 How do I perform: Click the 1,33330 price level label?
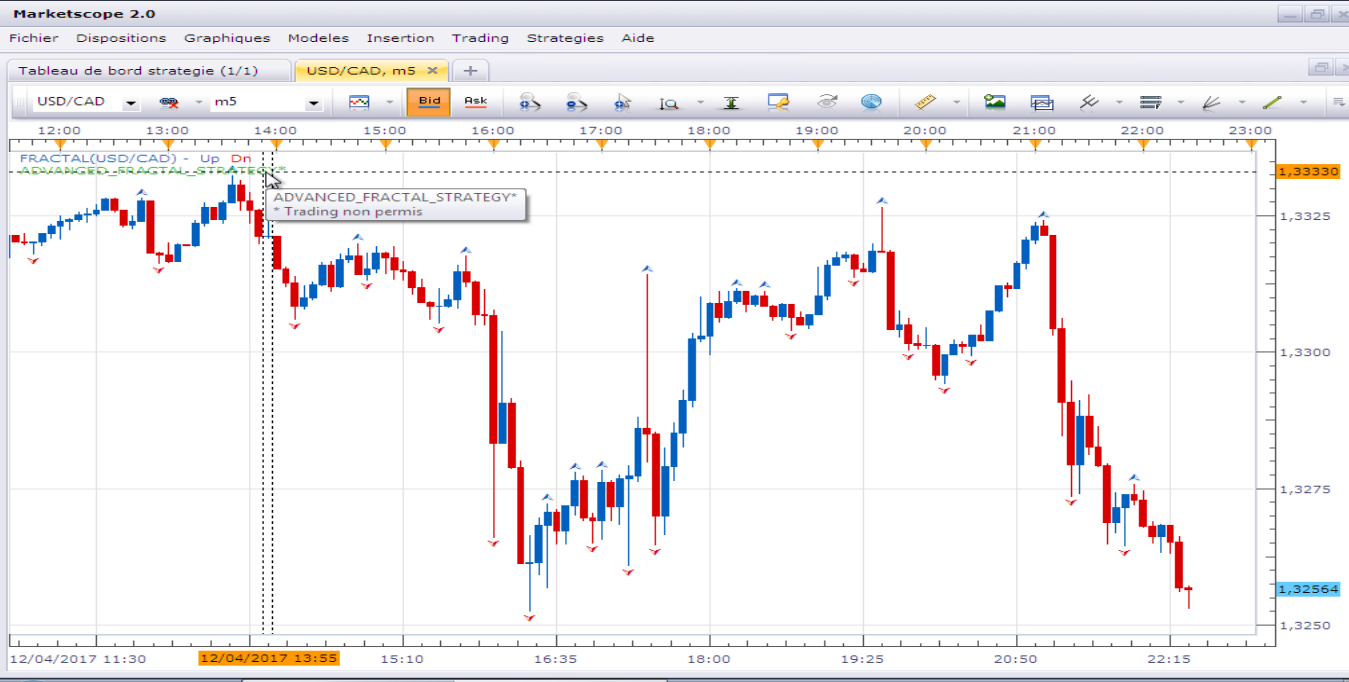click(1309, 172)
